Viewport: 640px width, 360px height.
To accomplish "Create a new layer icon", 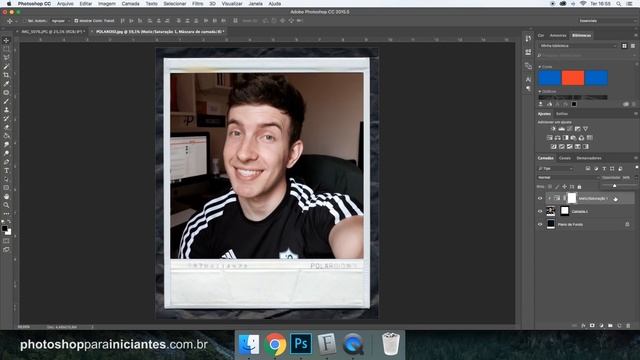I will (x=619, y=325).
